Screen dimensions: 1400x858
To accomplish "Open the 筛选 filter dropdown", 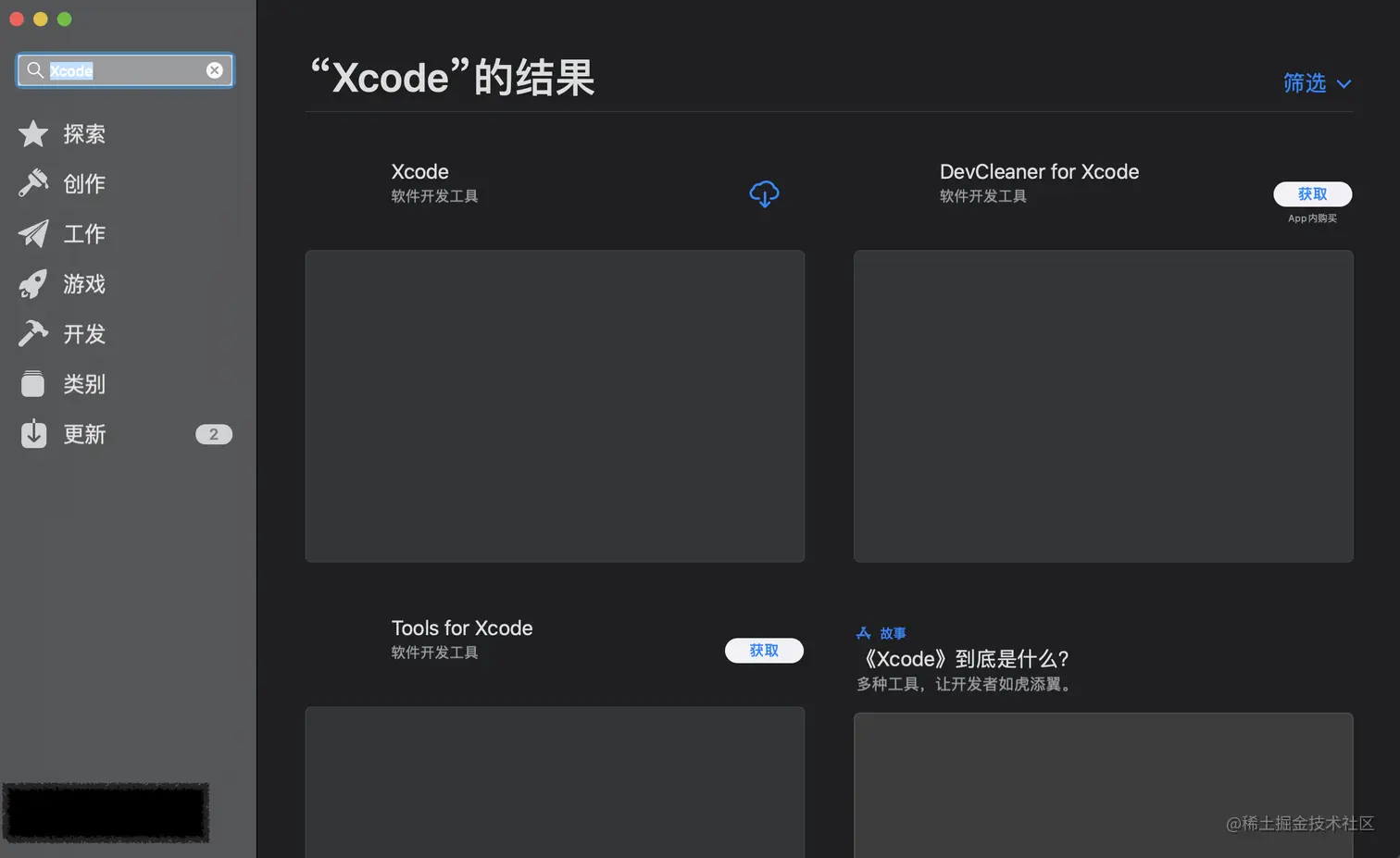I will 1318,83.
